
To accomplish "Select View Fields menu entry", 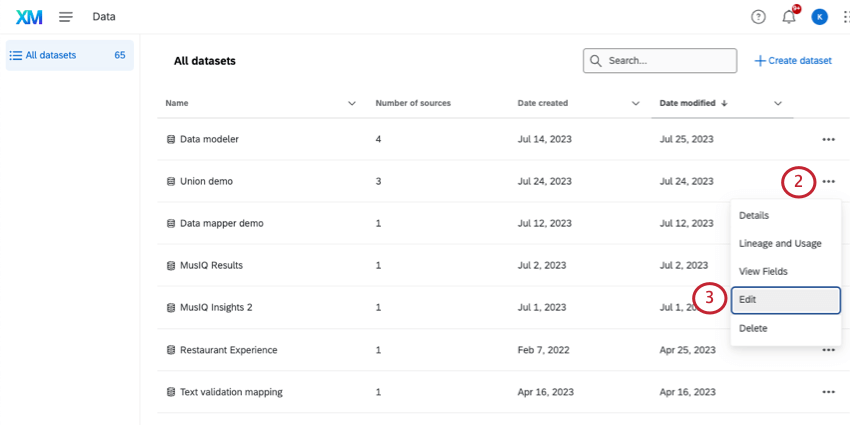I will coord(763,271).
